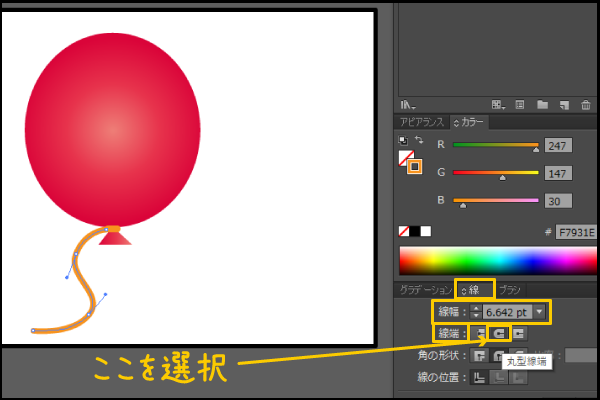Viewport: 600px width, 400px height.
Task: Set default fill and stroke colors
Action: coord(403,140)
